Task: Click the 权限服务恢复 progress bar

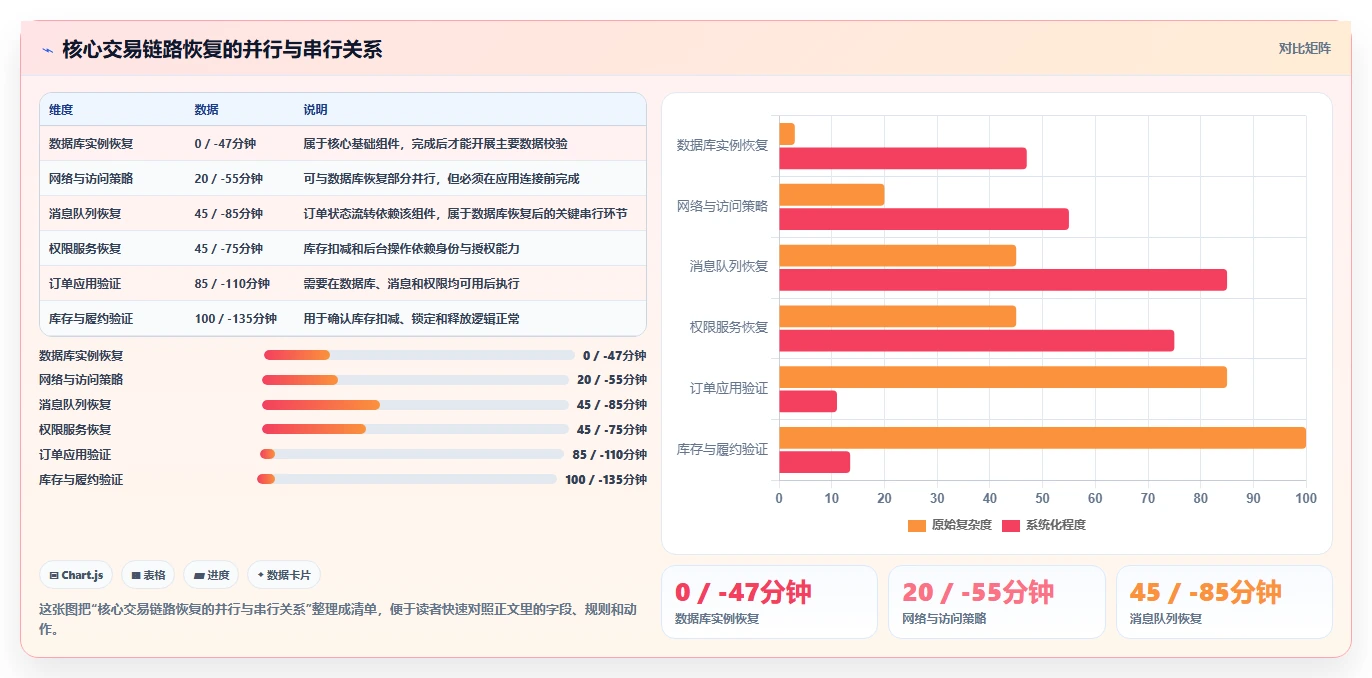Action: coord(415,429)
